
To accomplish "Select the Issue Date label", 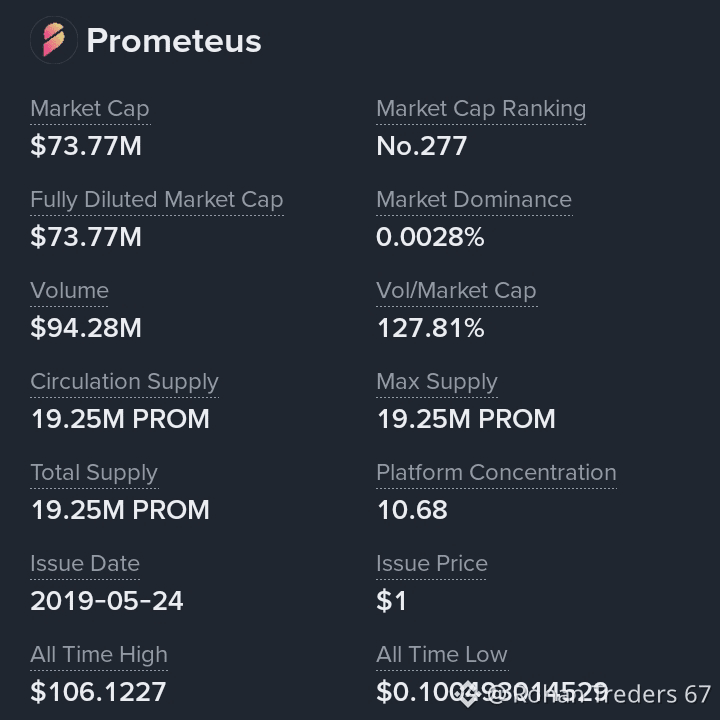I will (x=85, y=563).
